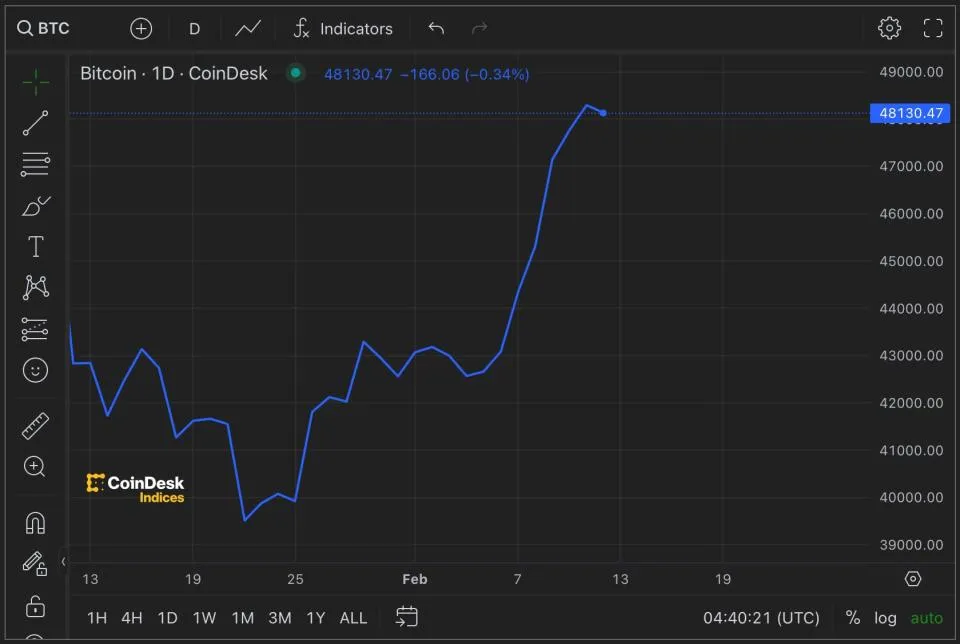Switch to the 1W range tab
Image resolution: width=960 pixels, height=644 pixels.
tap(204, 618)
